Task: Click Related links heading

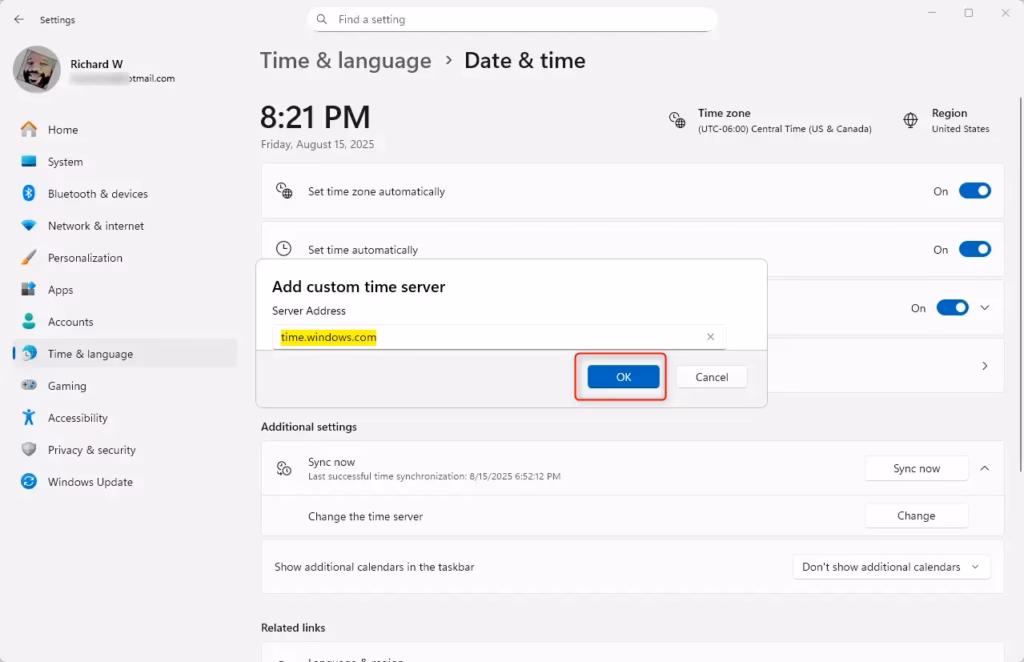Action: (x=293, y=627)
